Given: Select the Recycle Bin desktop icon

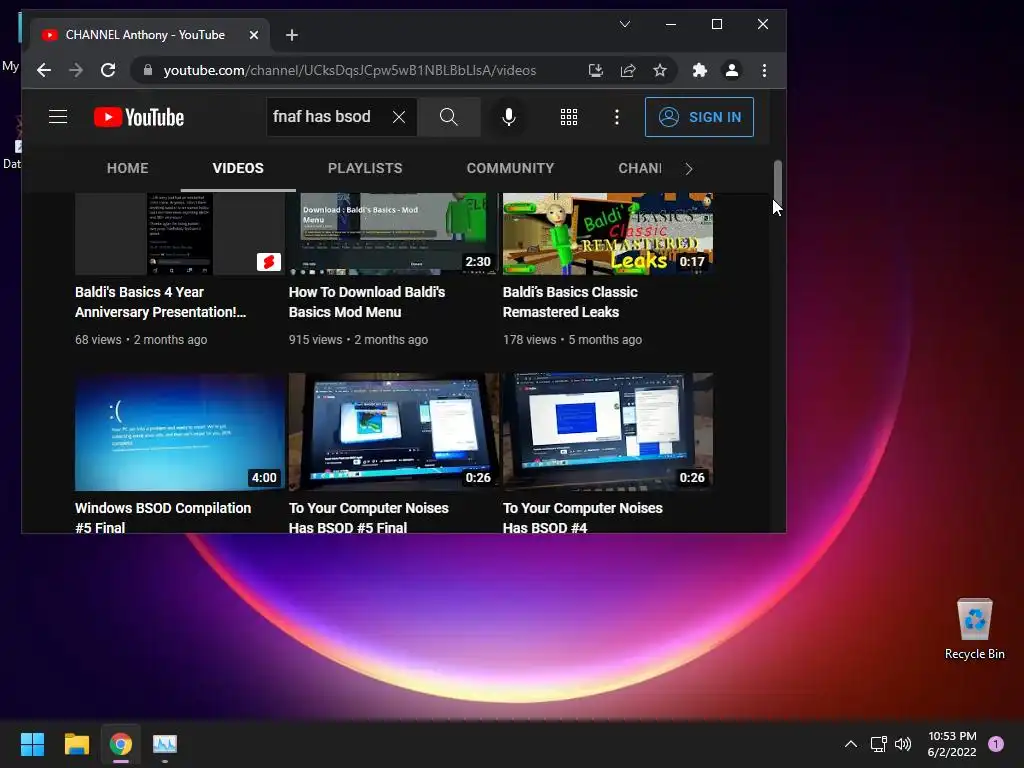Looking at the screenshot, I should tap(974, 629).
